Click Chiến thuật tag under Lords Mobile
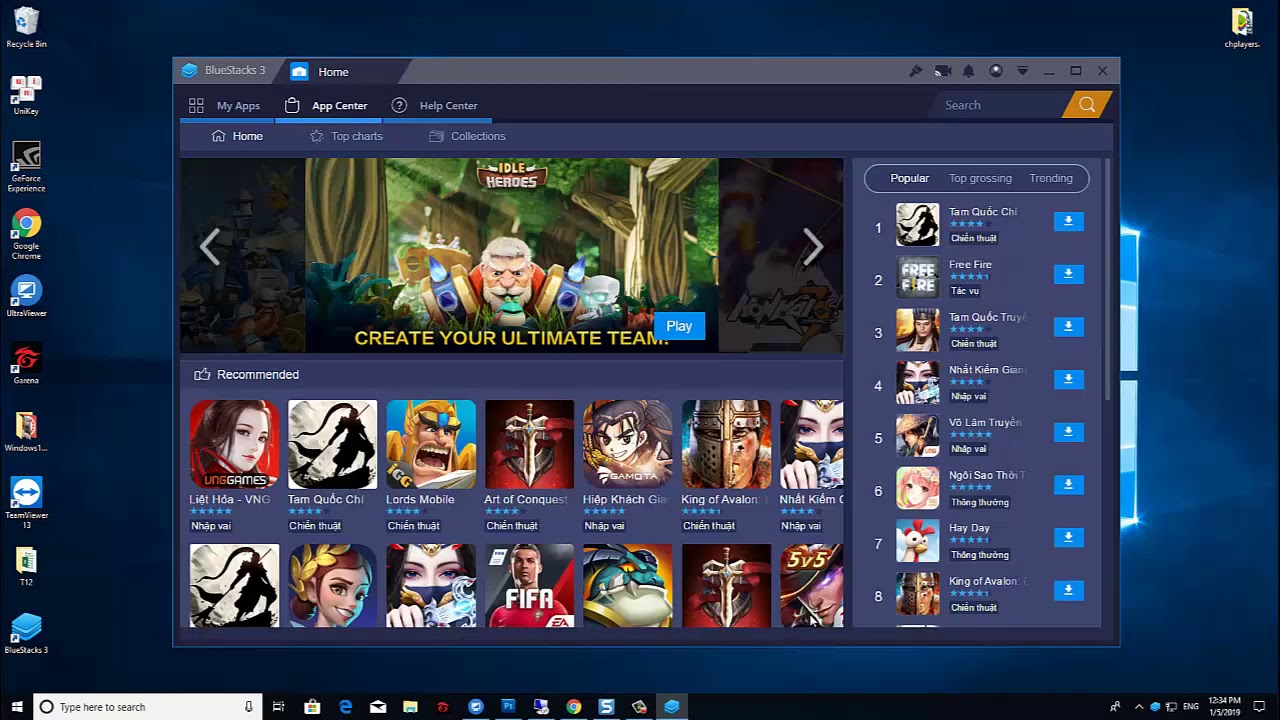 click(x=414, y=526)
